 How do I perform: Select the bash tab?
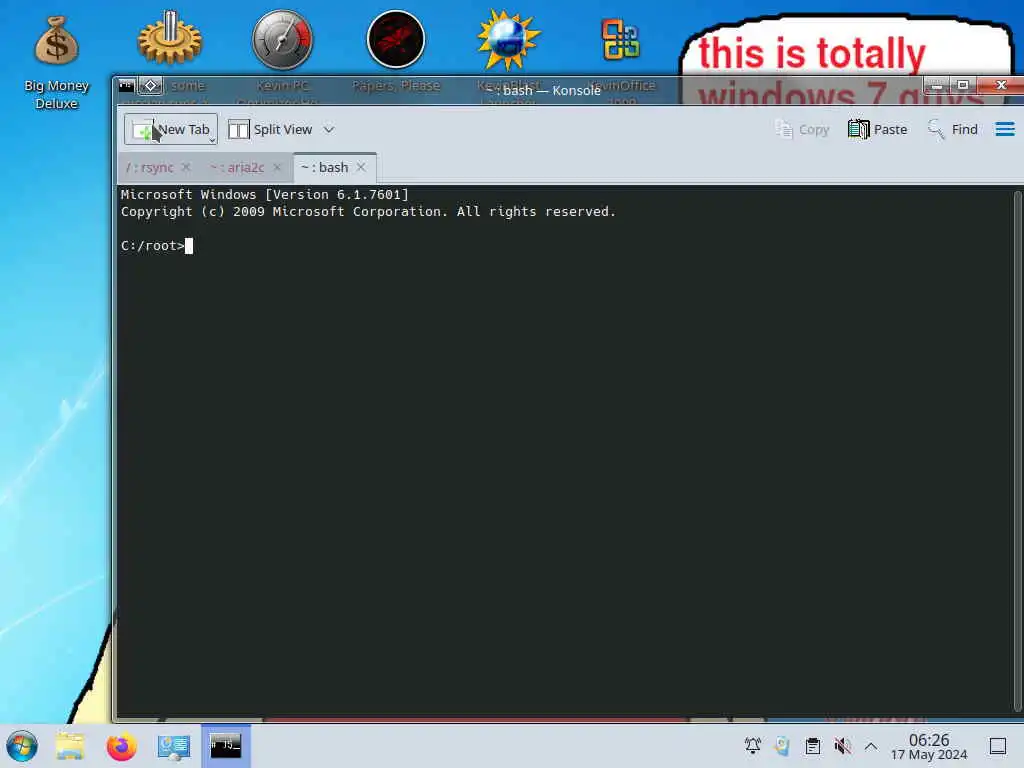[324, 168]
